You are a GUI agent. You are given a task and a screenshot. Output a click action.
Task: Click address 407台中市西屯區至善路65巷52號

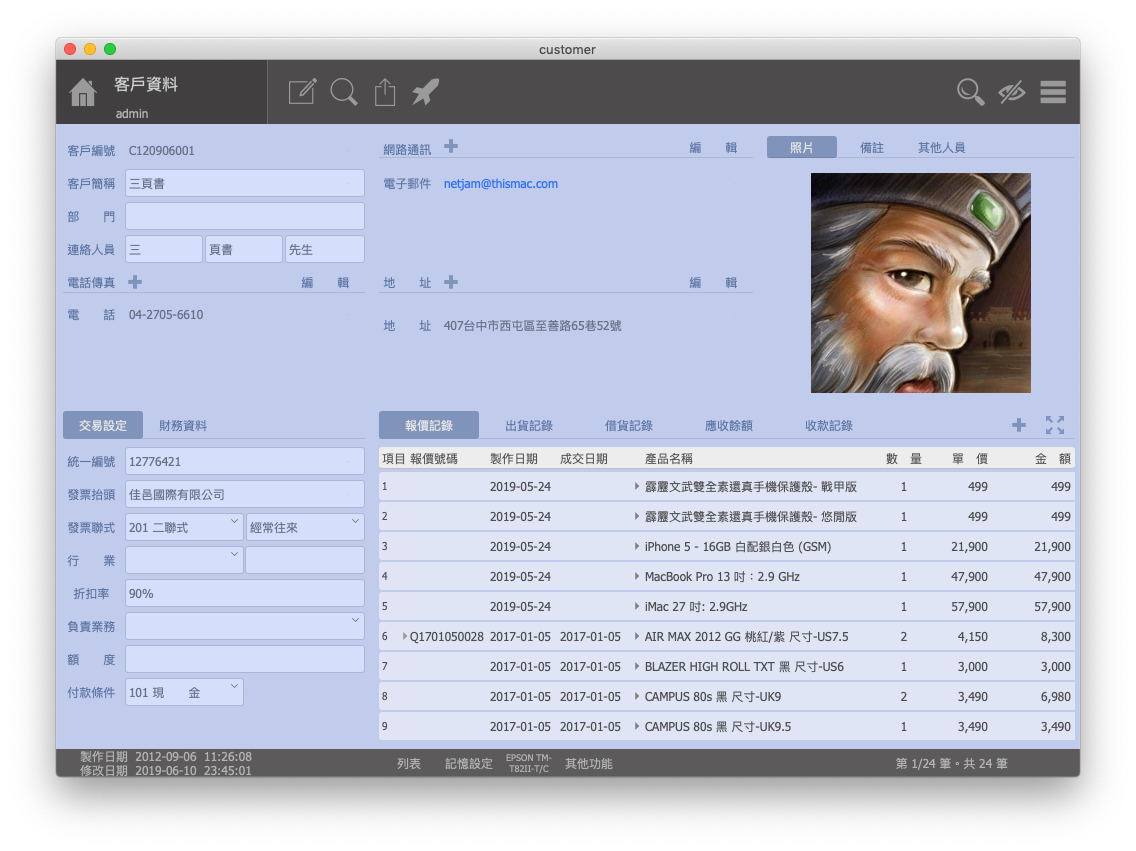[532, 326]
